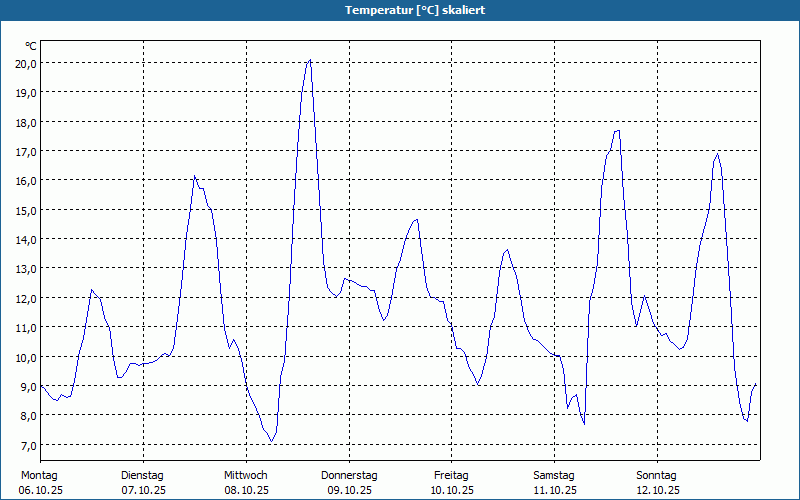This screenshot has width=800, height=500.
Task: Click the 20 °C peak on Wednesday's curve
Action: (x=310, y=60)
